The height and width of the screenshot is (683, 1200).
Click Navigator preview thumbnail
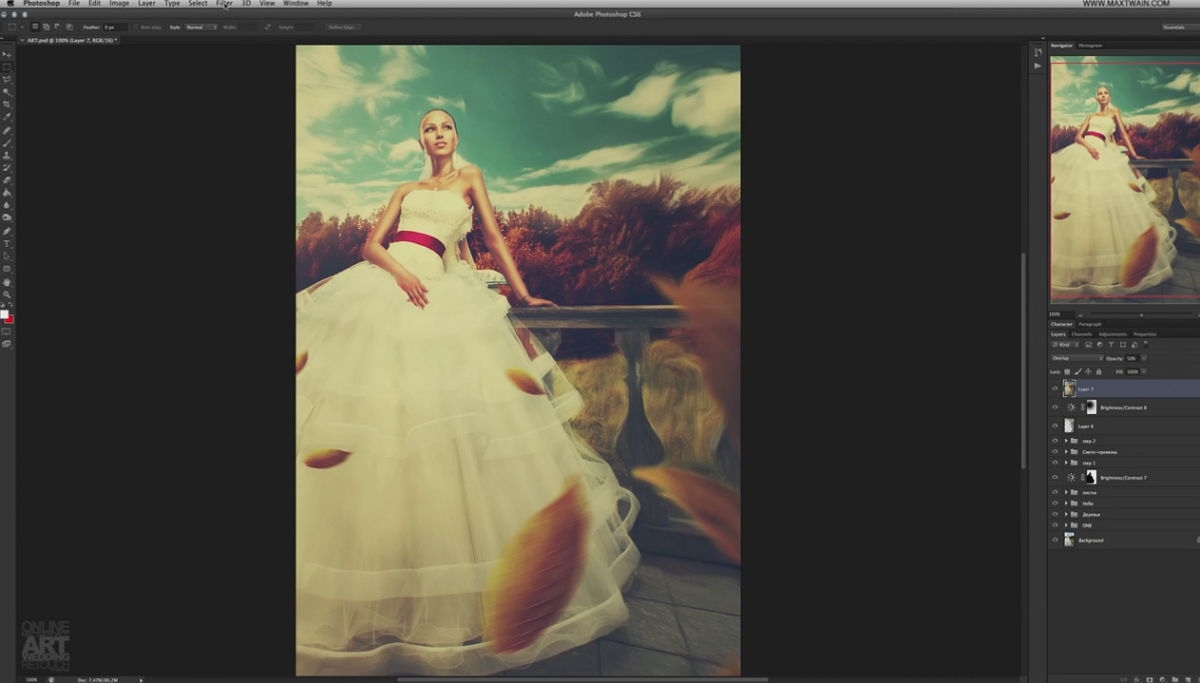1125,179
